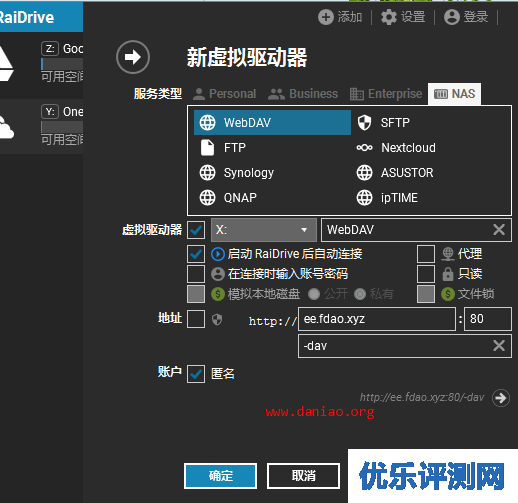
Task: Open the X: drive letter dropdown
Action: tap(264, 230)
